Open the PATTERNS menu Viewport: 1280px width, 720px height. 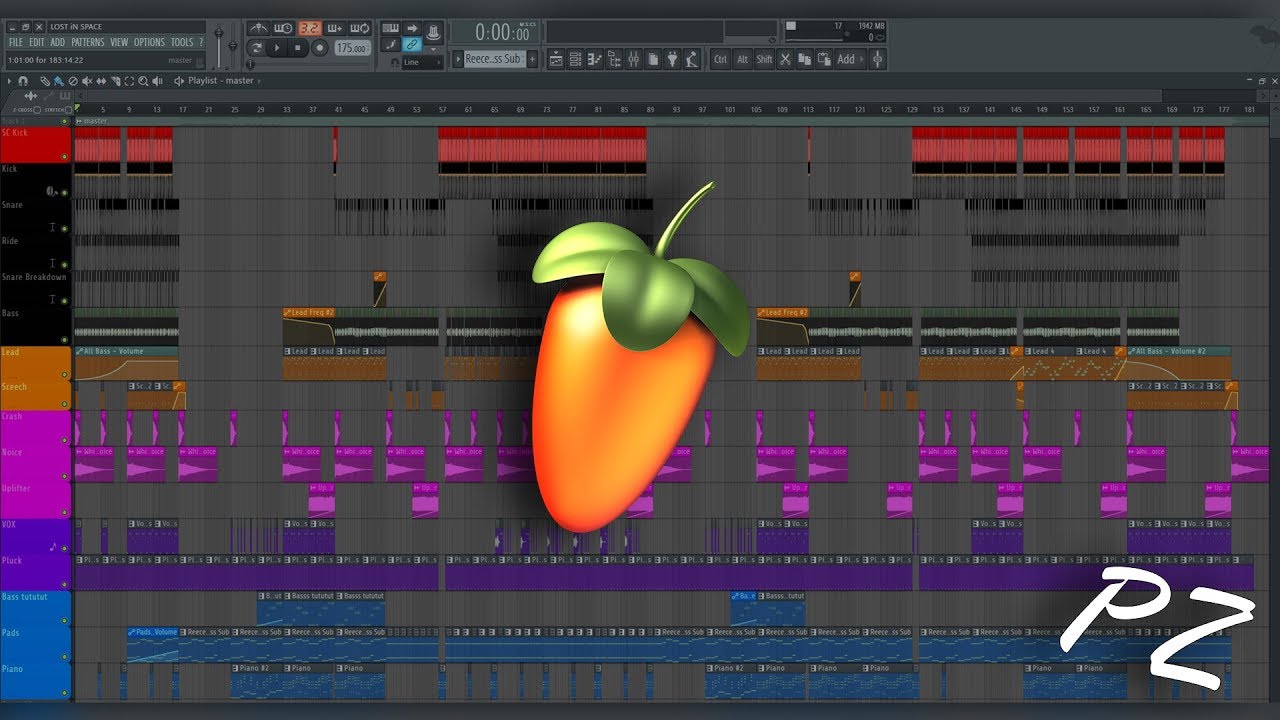point(88,43)
